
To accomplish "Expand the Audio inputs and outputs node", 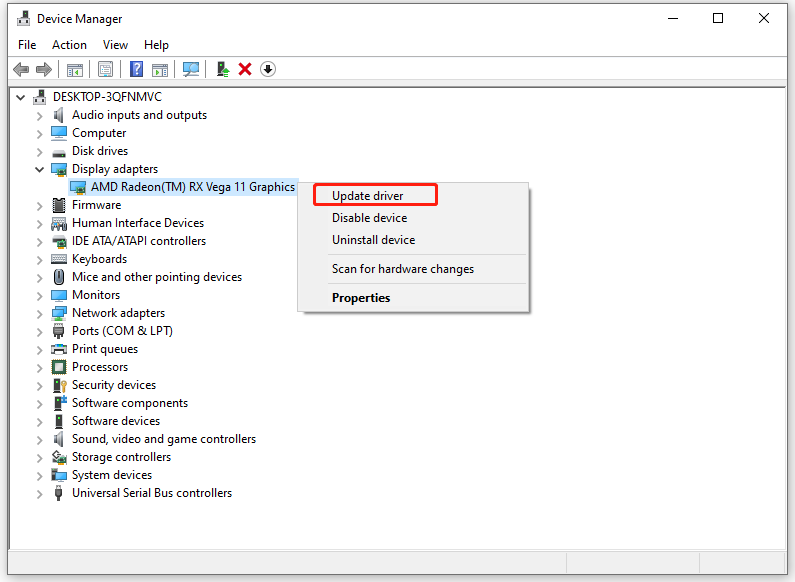I will click(40, 115).
